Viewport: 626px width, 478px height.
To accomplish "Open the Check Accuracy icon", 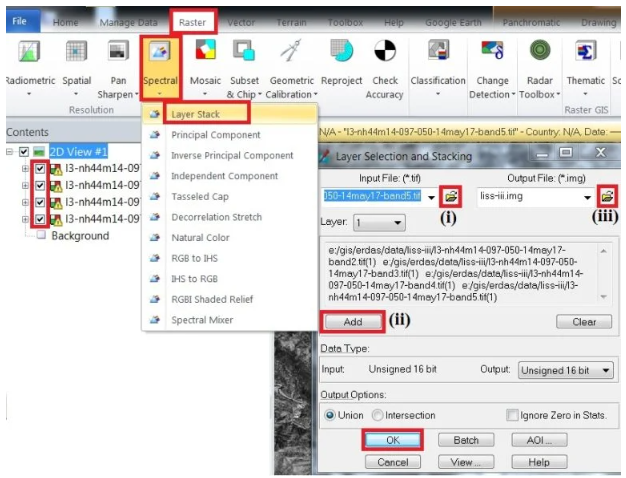I will click(x=385, y=50).
